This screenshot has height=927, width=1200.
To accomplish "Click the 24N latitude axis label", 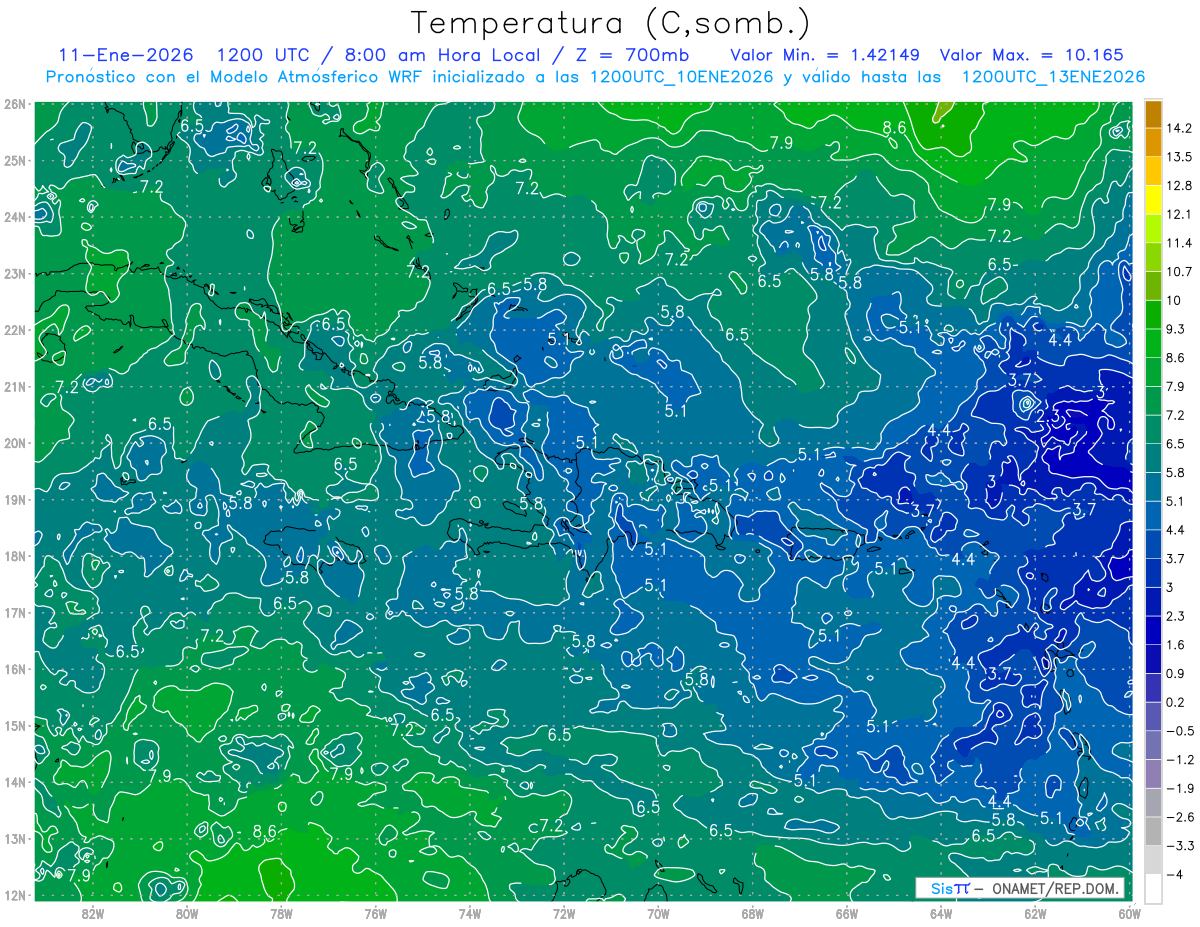I will (x=15, y=217).
